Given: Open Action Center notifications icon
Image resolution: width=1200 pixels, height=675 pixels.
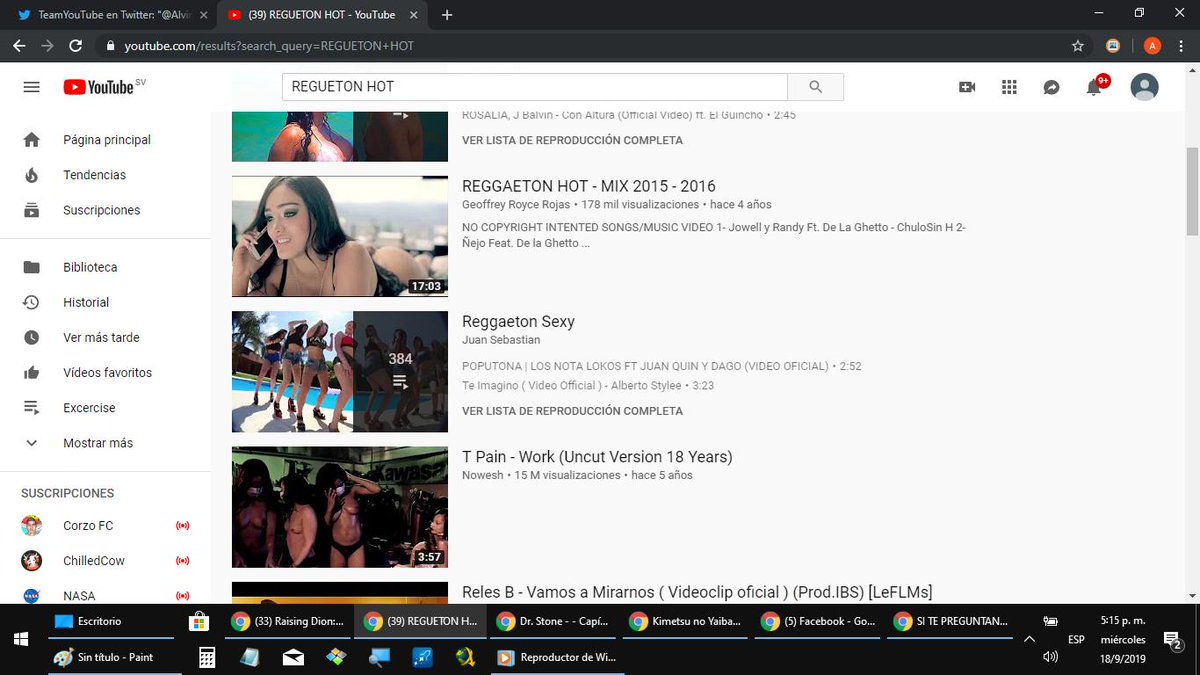Looking at the screenshot, I should (x=1173, y=639).
